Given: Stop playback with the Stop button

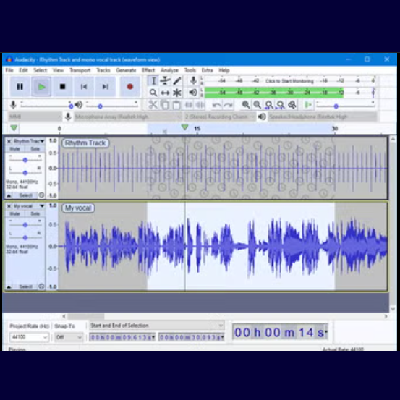Looking at the screenshot, I should pyautogui.click(x=63, y=87).
